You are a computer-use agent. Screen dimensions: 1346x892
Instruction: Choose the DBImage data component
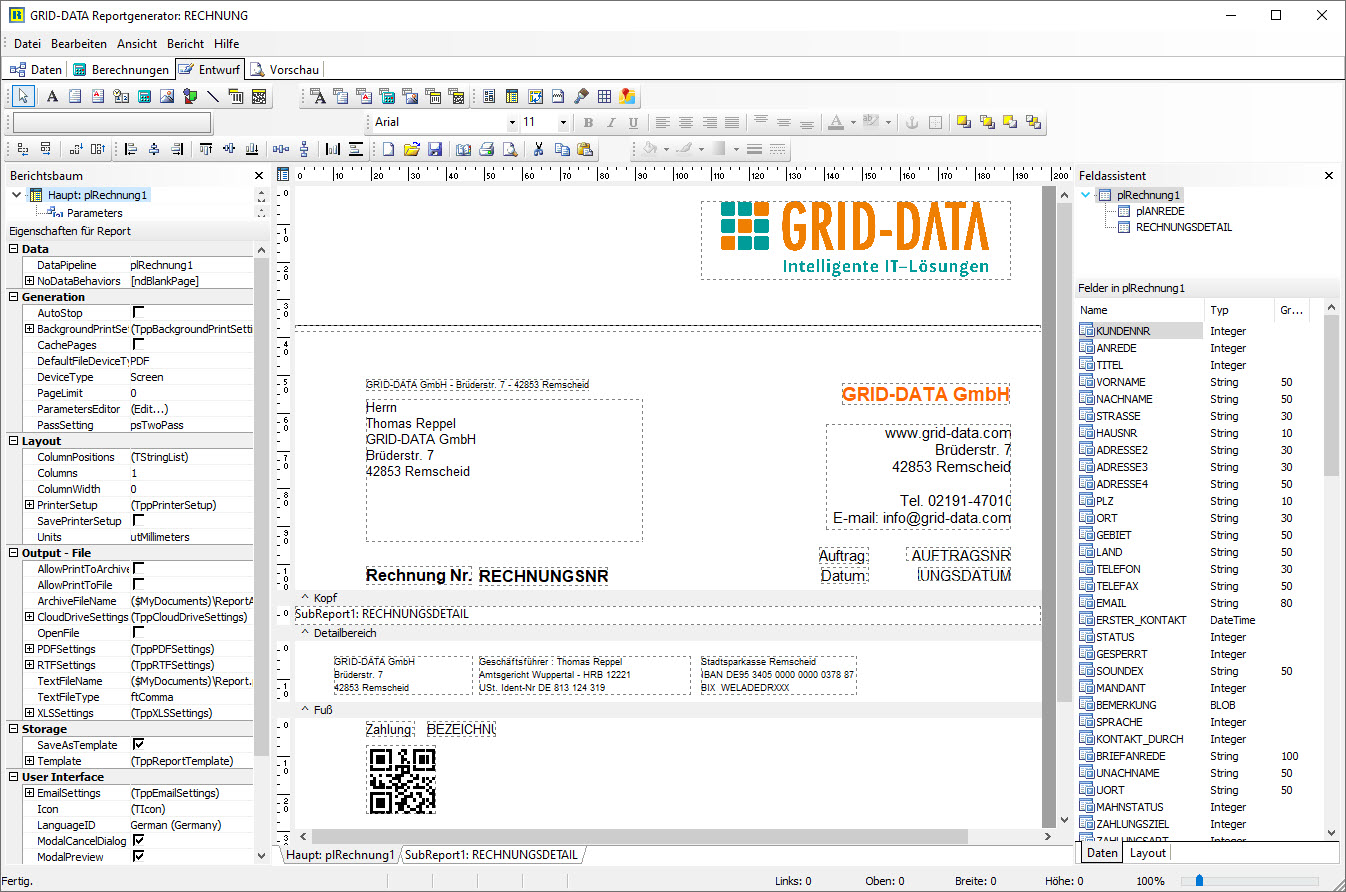410,96
